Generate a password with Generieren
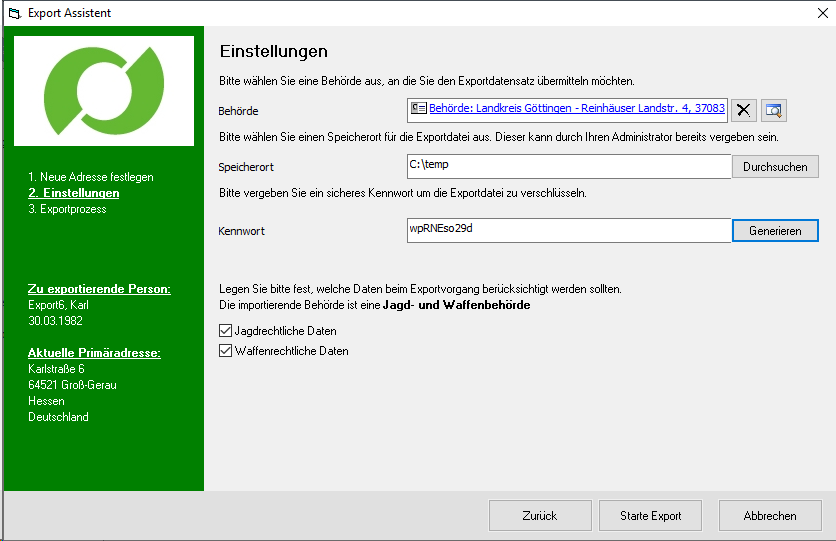This screenshot has width=836, height=541. click(x=775, y=230)
